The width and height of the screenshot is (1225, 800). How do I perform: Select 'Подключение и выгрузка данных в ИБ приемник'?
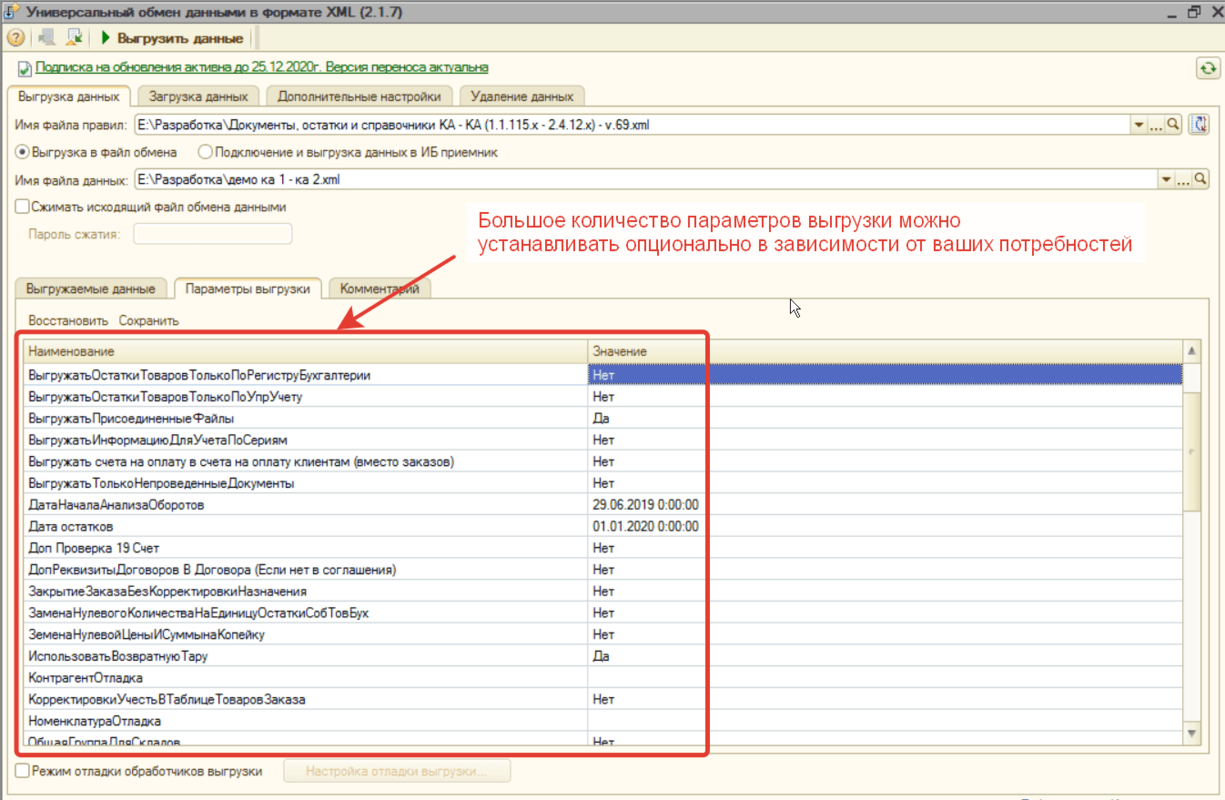tap(205, 153)
